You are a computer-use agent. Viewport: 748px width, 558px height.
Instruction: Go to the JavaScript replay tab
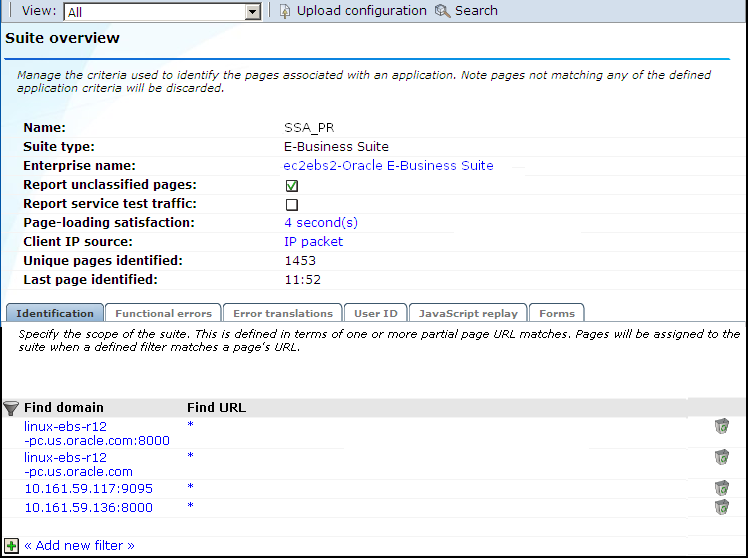[467, 313]
